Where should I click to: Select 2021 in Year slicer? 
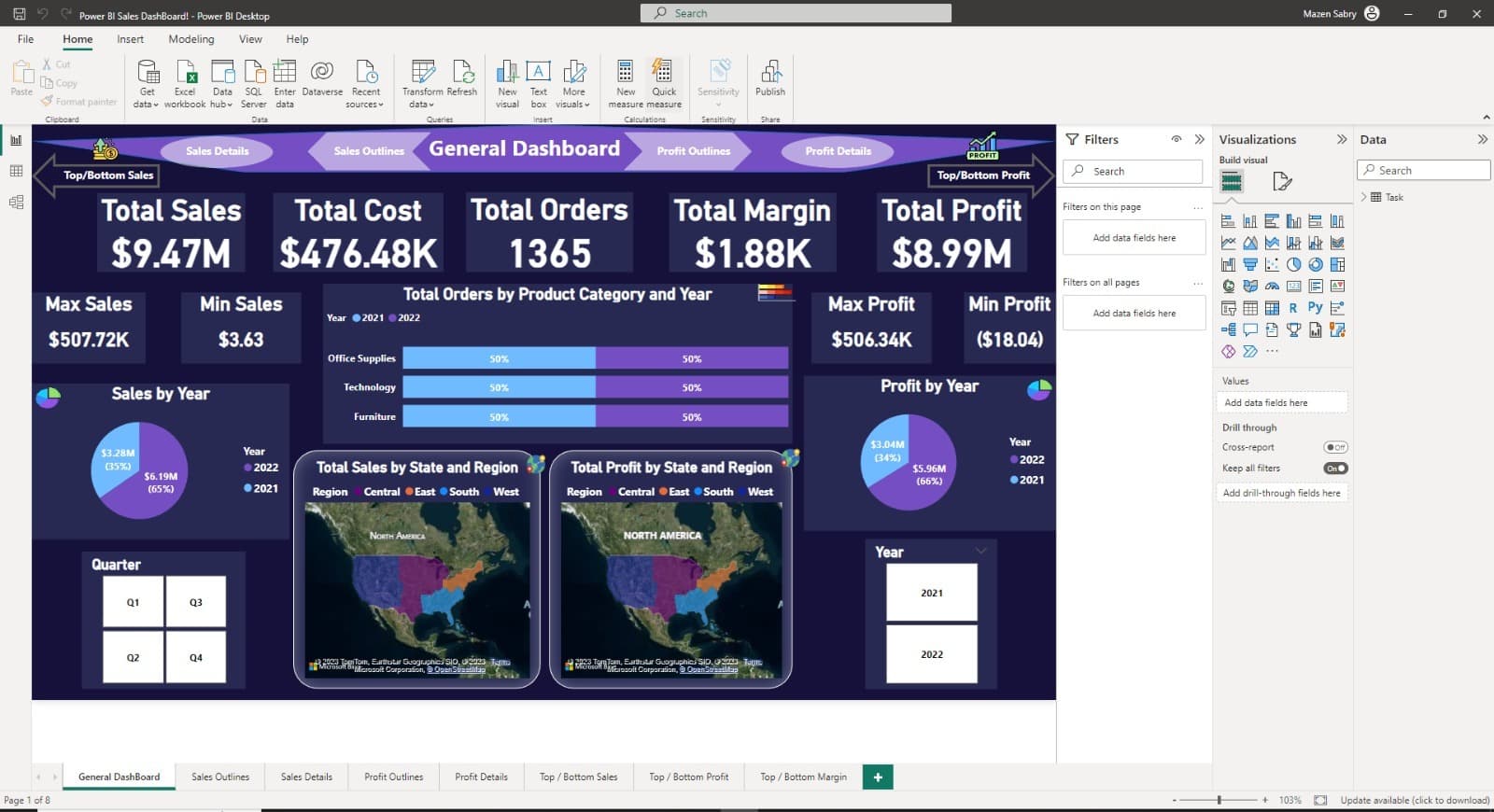click(x=932, y=593)
